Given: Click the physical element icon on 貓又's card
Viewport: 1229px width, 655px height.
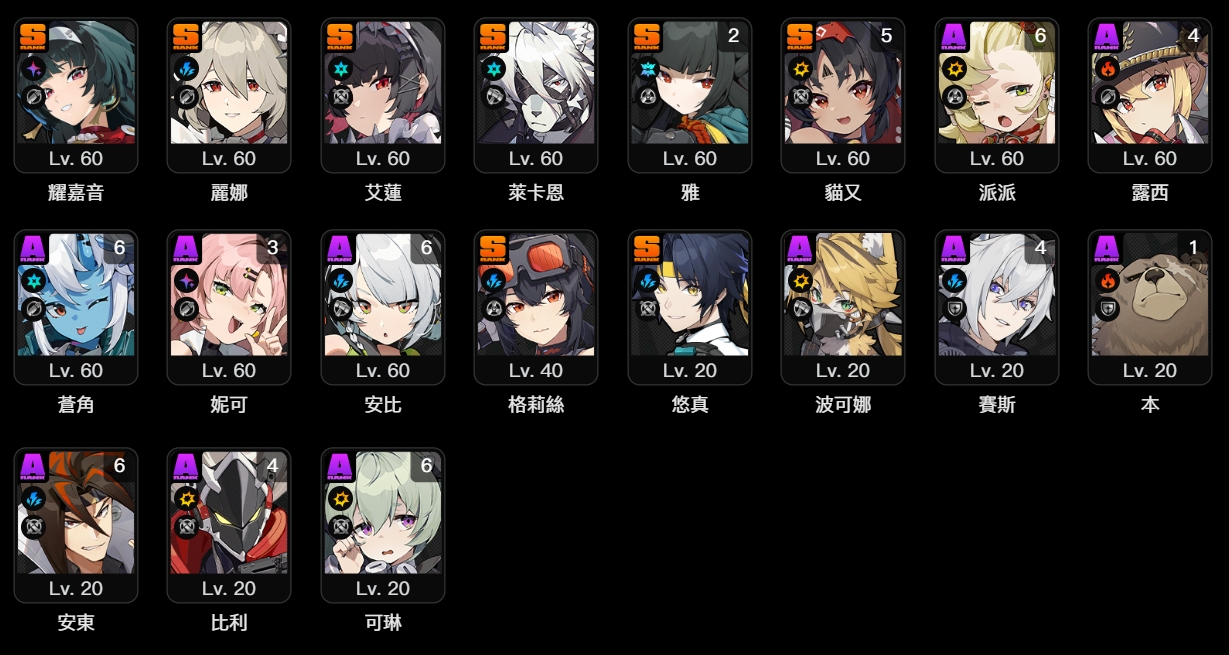Looking at the screenshot, I should pos(800,69).
